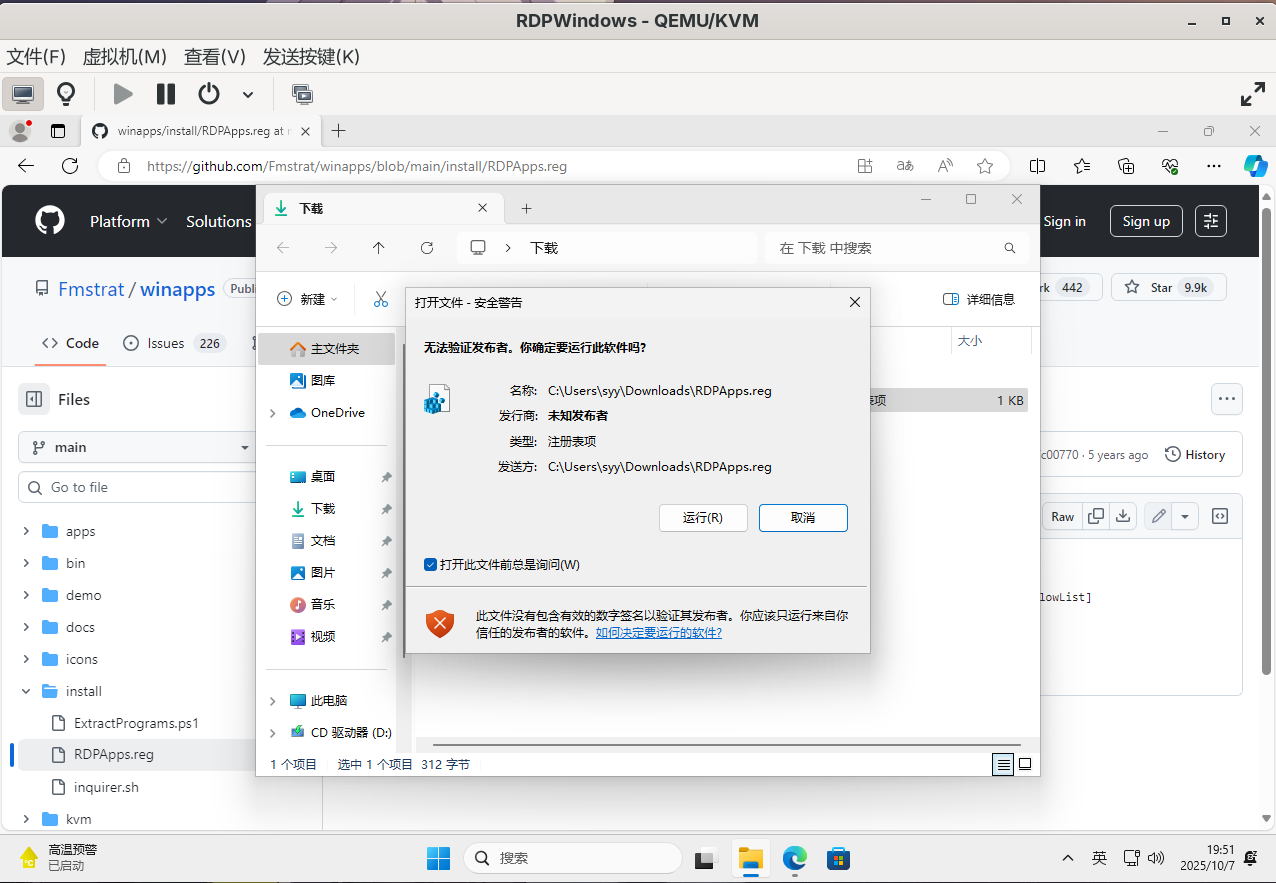The height and width of the screenshot is (883, 1276).
Task: Toggle thumbnail view icon in Explorer status bar
Action: 1025,764
